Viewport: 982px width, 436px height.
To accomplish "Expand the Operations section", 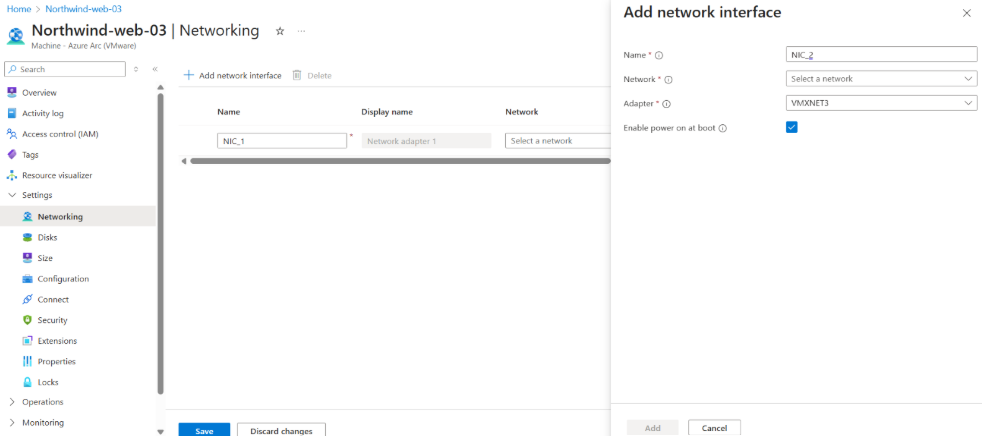I will click(x=11, y=402).
